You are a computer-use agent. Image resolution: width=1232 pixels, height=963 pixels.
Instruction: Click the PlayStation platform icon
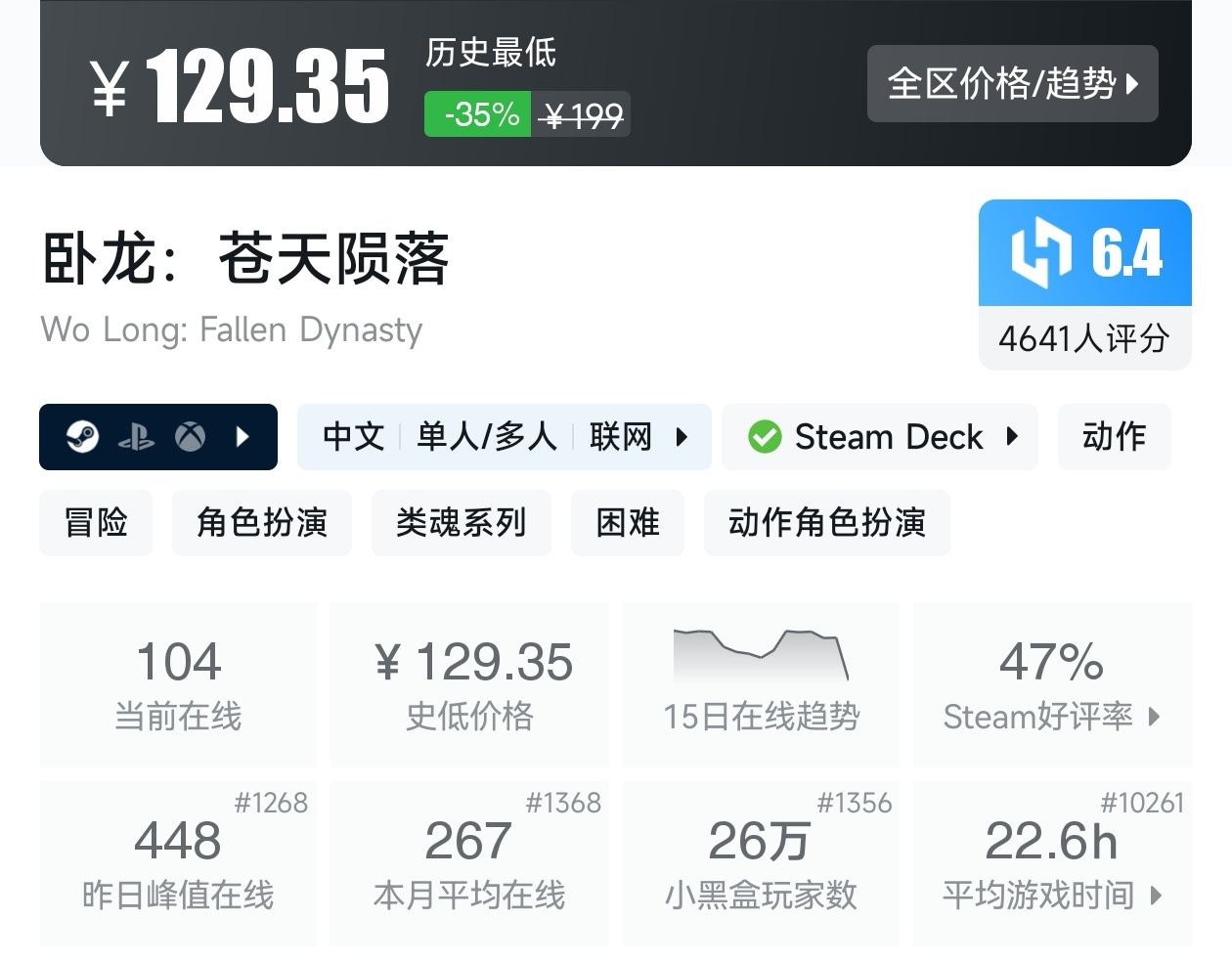click(x=136, y=437)
